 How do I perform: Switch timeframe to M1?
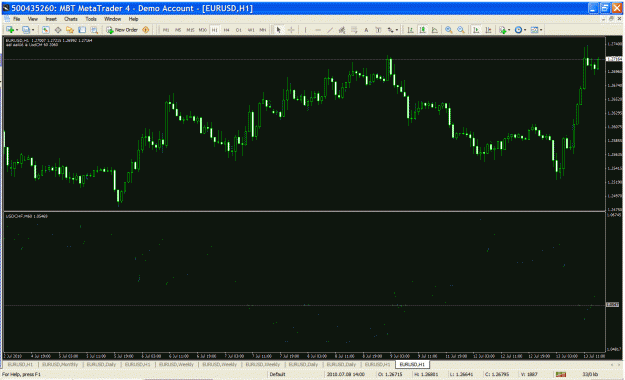(166, 30)
